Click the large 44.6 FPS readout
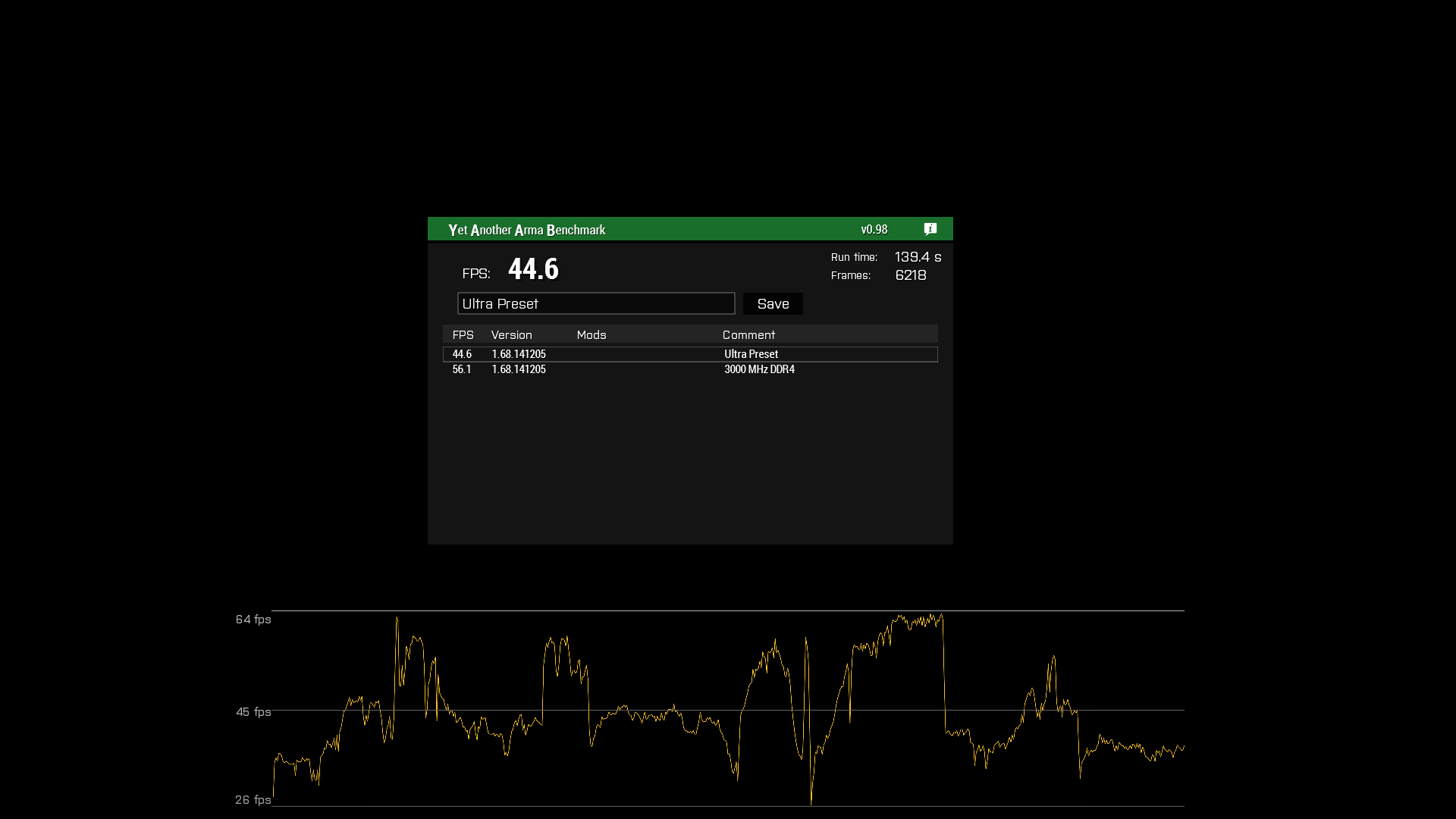This screenshot has width=1456, height=819. click(533, 269)
